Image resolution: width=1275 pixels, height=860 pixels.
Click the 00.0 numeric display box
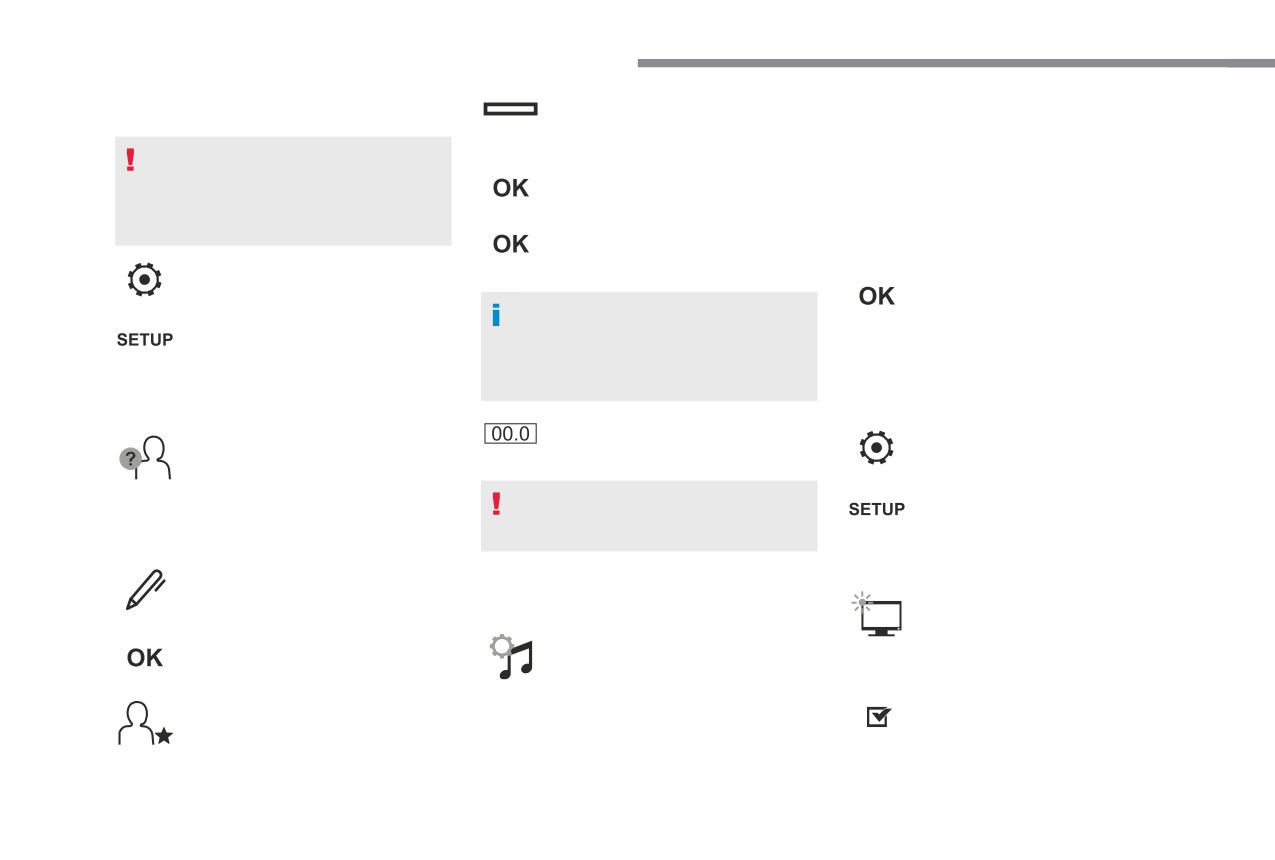(x=511, y=434)
